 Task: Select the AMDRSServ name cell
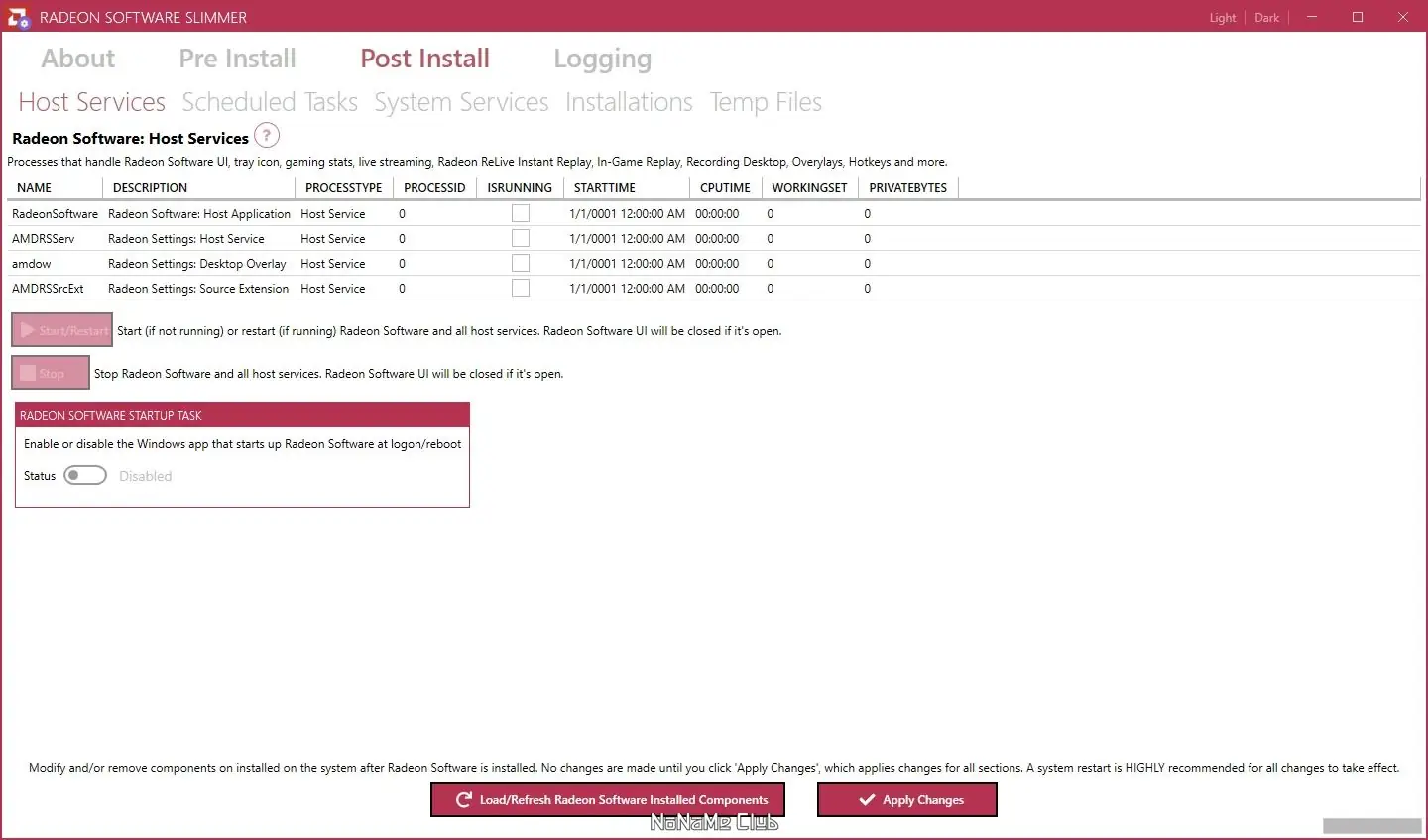43,239
